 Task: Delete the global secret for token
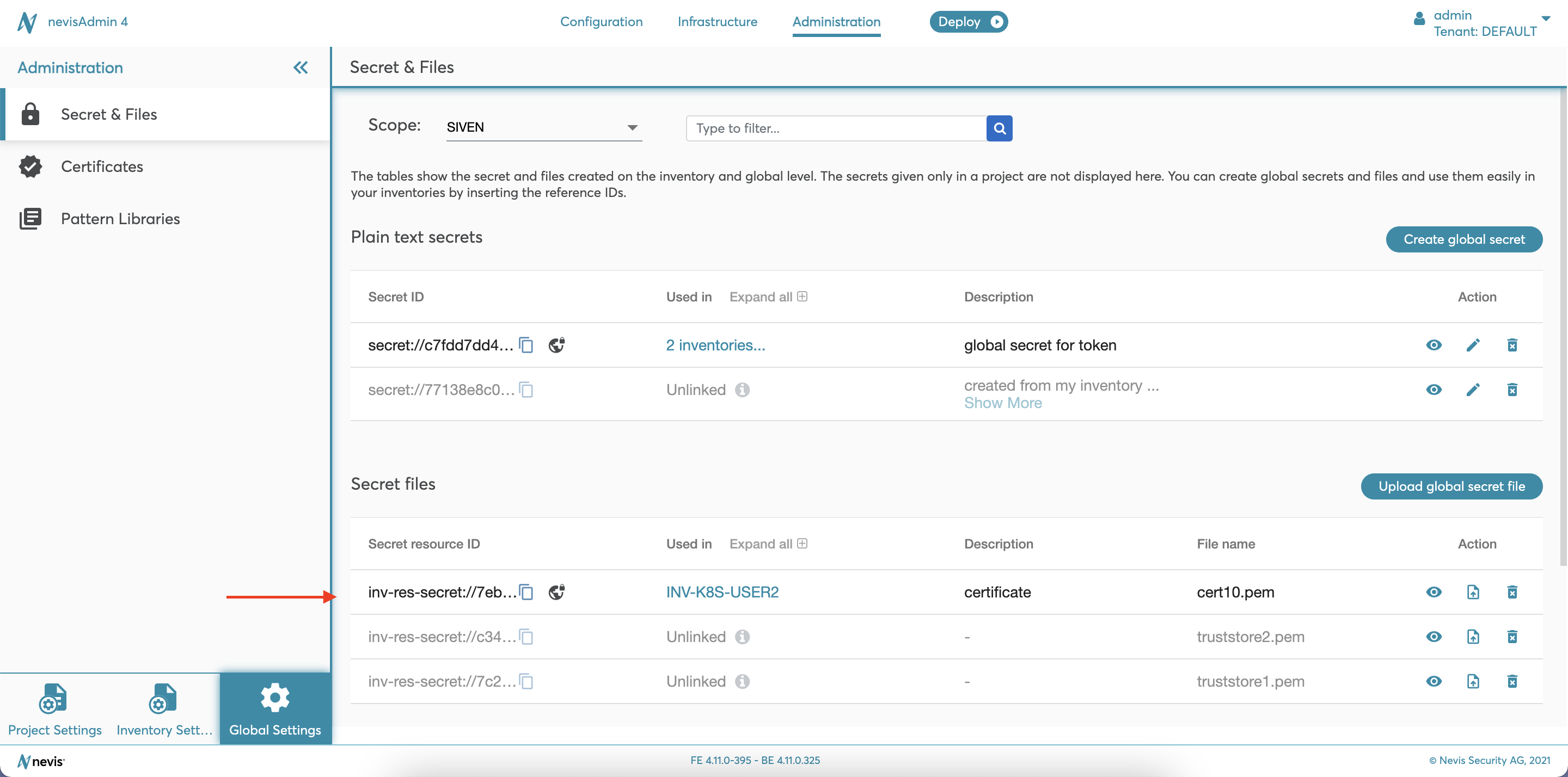pos(1512,345)
